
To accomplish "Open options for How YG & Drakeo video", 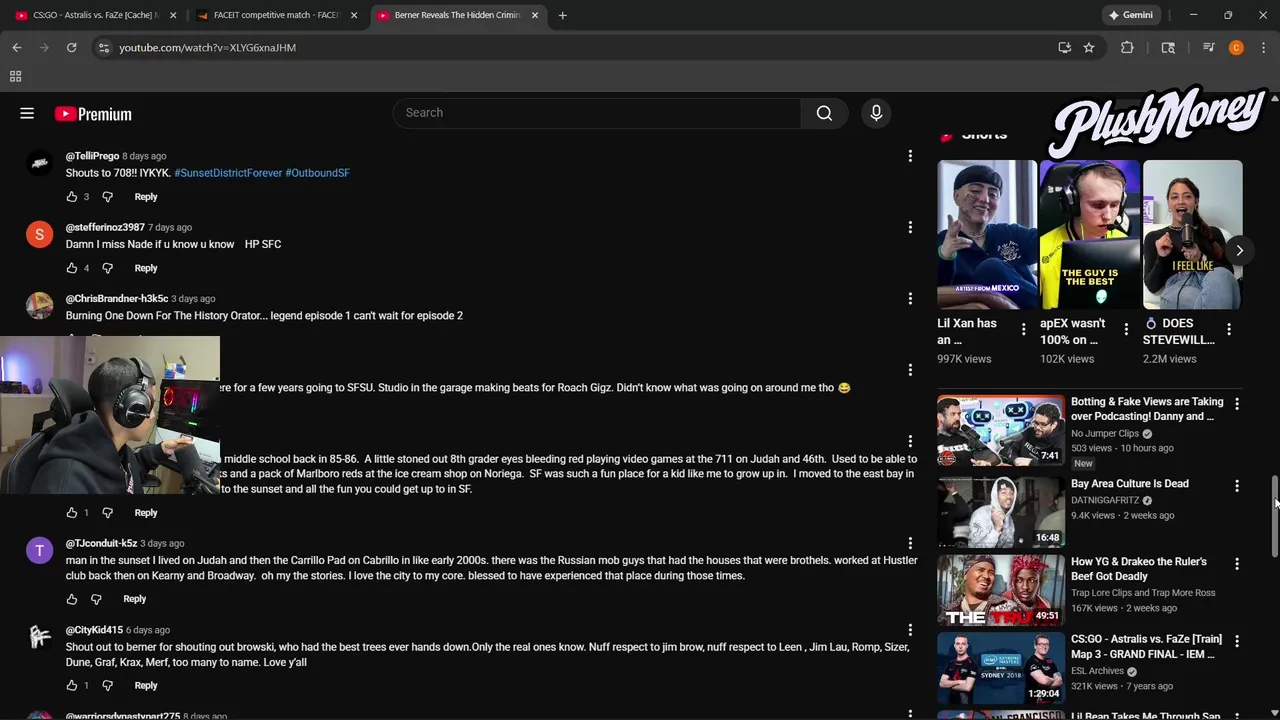I will 1237,564.
